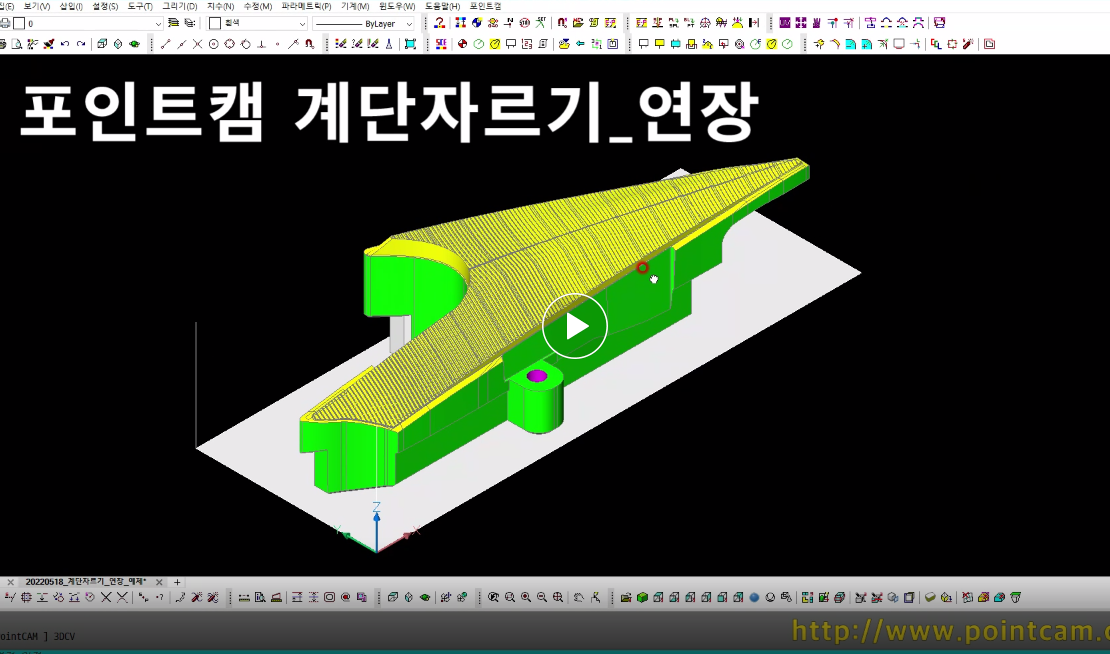Click the undo arrow icon
1110x654 pixels.
[65, 44]
